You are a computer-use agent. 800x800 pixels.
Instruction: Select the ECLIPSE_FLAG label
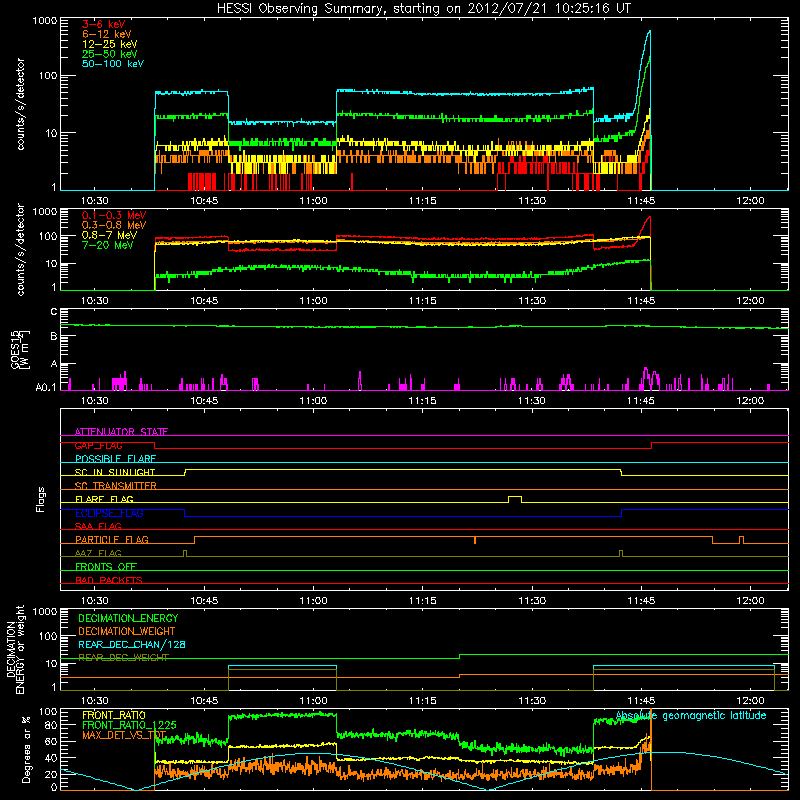[x=109, y=513]
